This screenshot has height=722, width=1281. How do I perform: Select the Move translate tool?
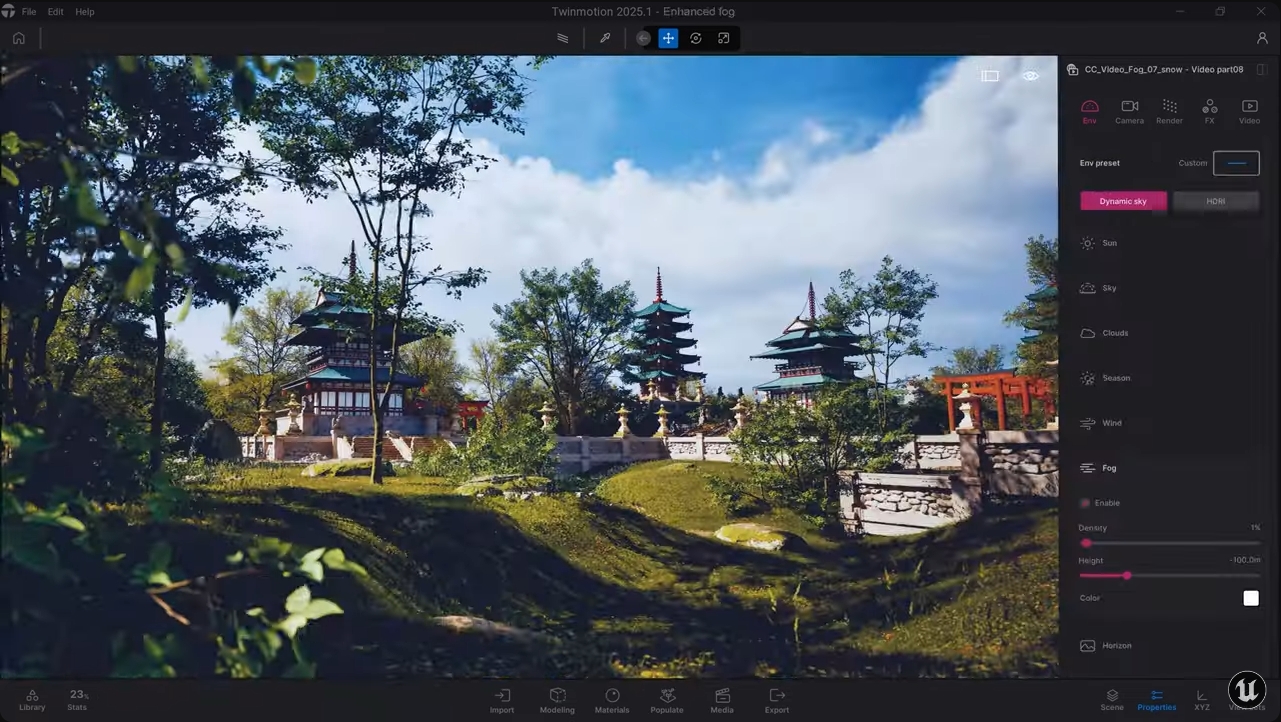pos(668,38)
